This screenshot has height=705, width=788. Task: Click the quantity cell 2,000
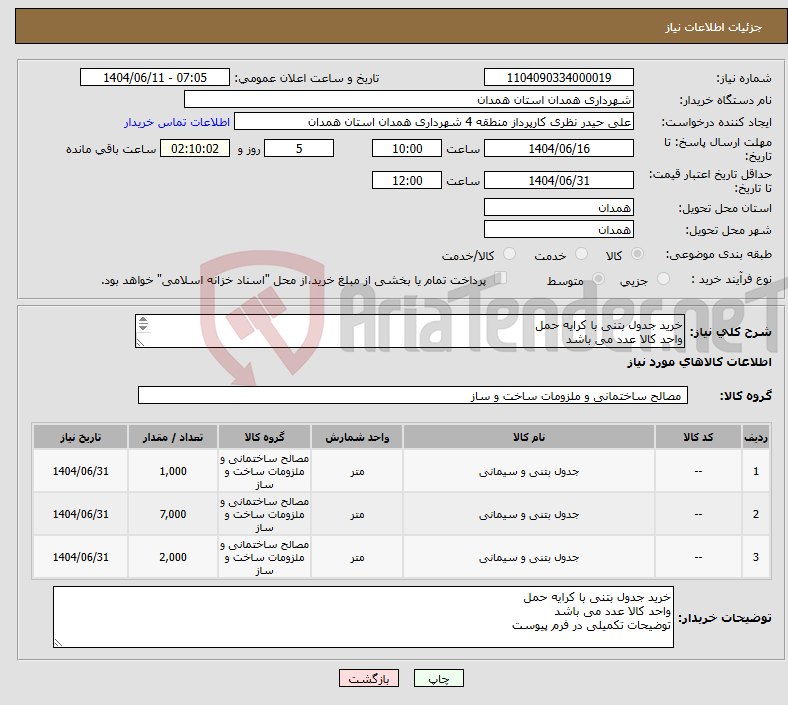(173, 557)
